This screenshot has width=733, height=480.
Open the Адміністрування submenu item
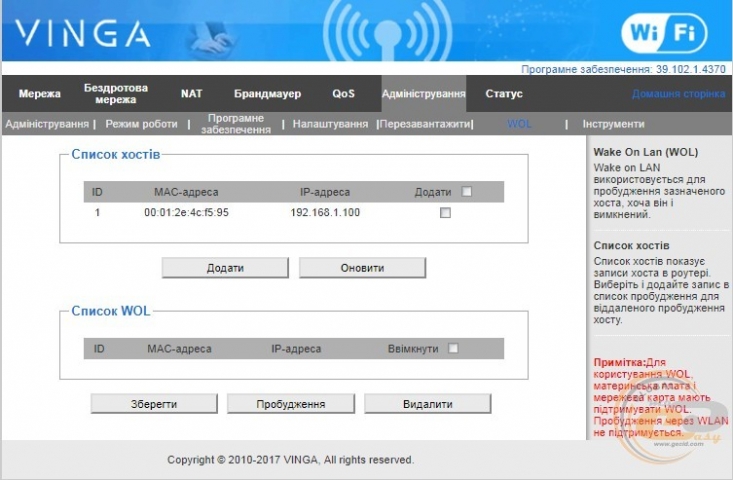47,124
